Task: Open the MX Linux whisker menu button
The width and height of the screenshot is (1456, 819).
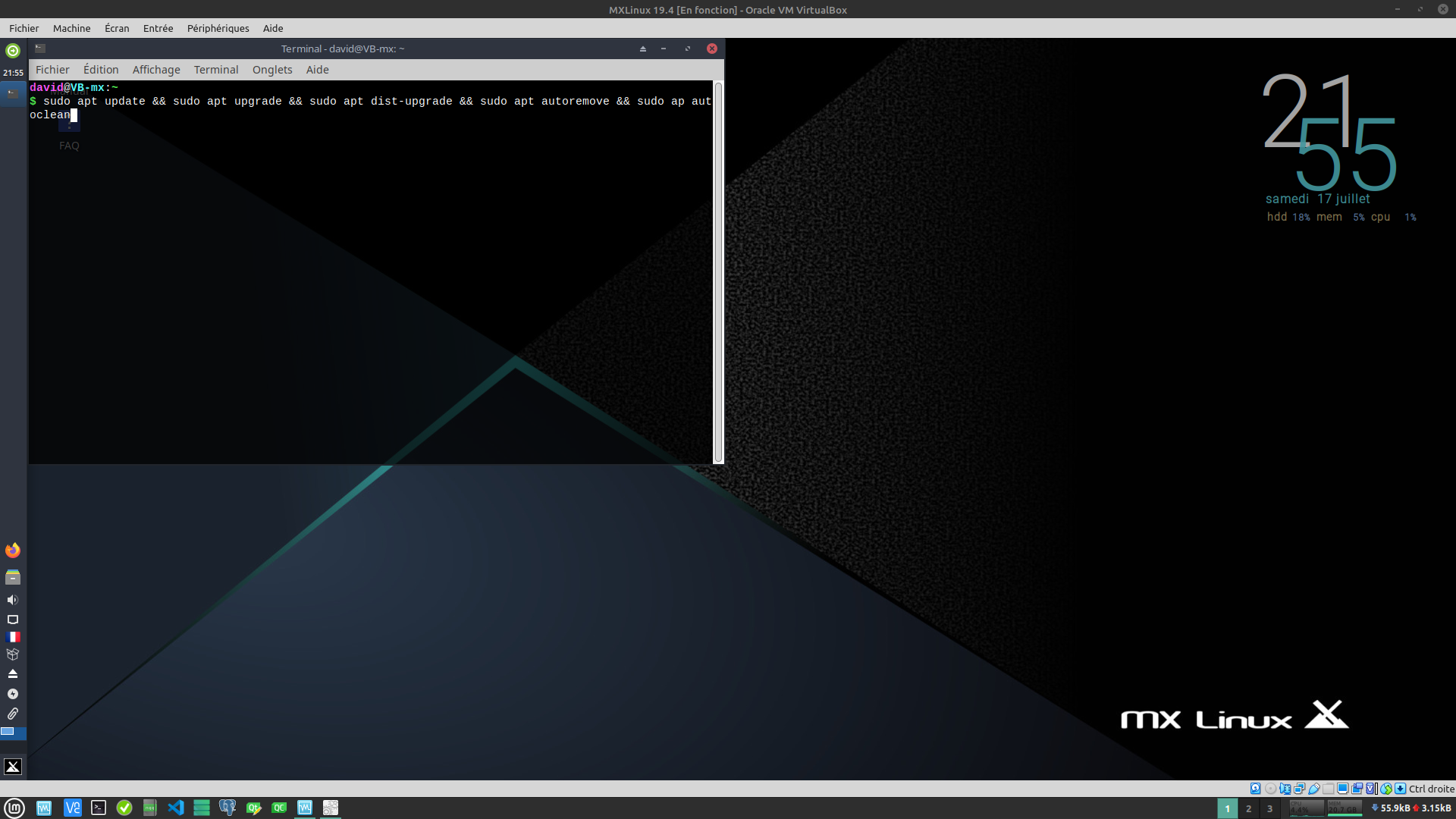Action: point(13,767)
